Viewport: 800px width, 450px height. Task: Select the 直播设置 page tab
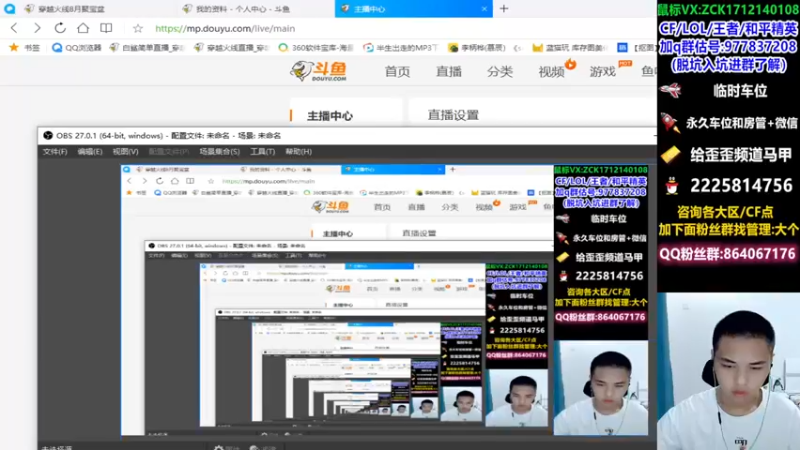tap(453, 115)
